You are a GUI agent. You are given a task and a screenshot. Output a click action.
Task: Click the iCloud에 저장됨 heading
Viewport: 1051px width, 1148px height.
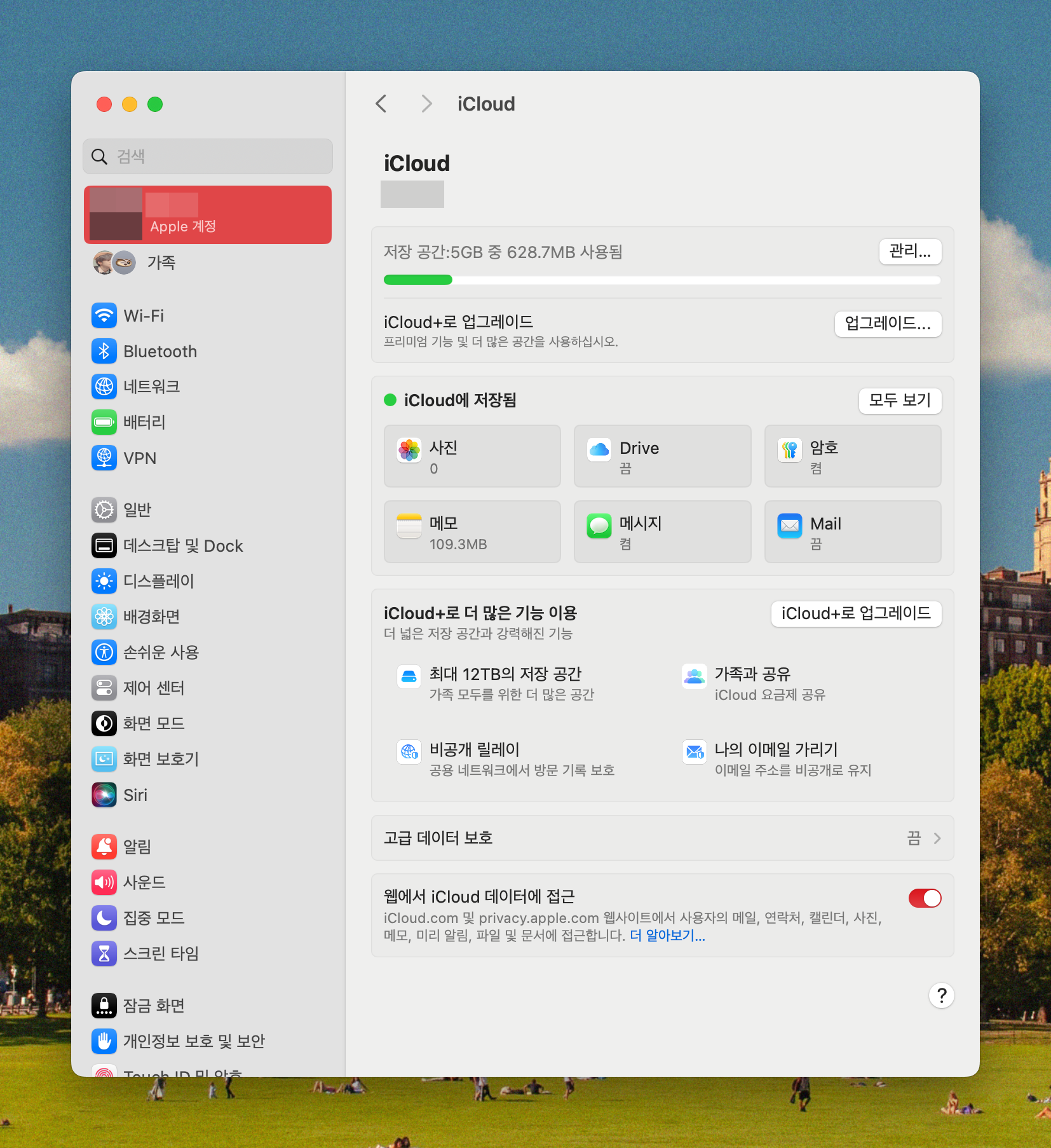460,400
